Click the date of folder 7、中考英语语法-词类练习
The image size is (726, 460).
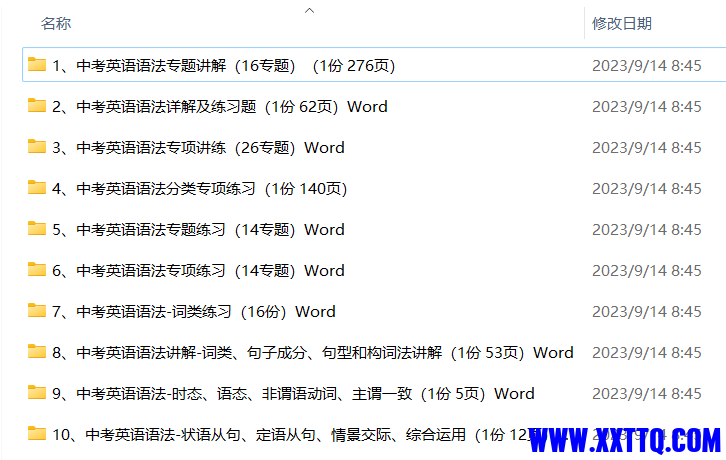647,312
